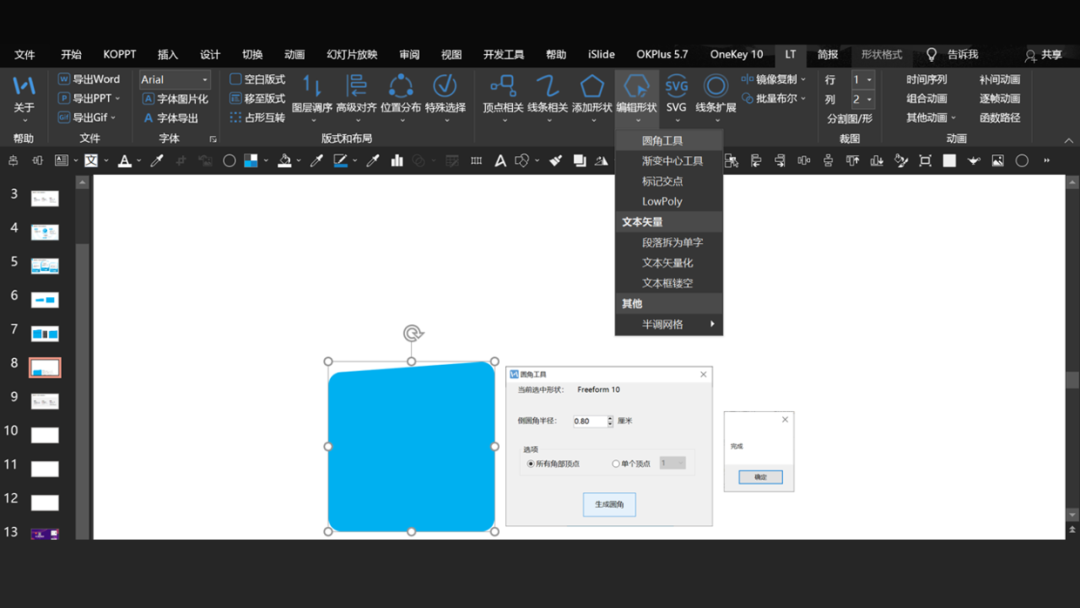Screen dimensions: 1080x608
Task: Increase the corner radius with stepper arrow
Action: [610, 418]
